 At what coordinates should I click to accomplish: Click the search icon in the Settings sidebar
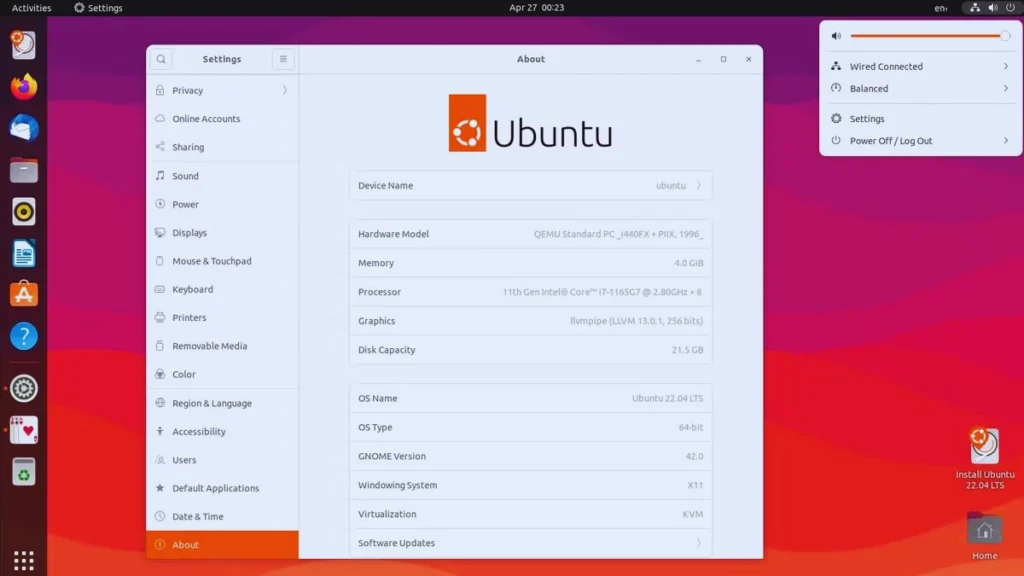click(x=161, y=59)
